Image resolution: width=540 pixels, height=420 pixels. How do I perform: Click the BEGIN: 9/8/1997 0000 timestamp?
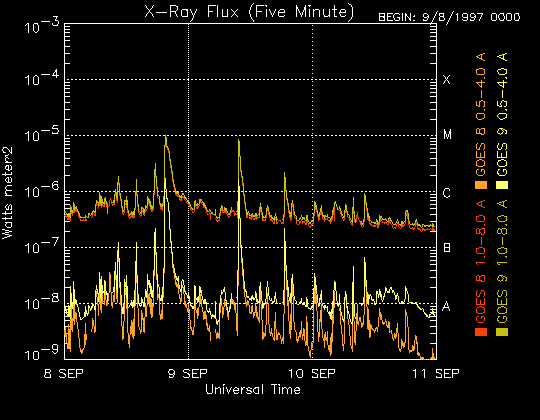(449, 17)
